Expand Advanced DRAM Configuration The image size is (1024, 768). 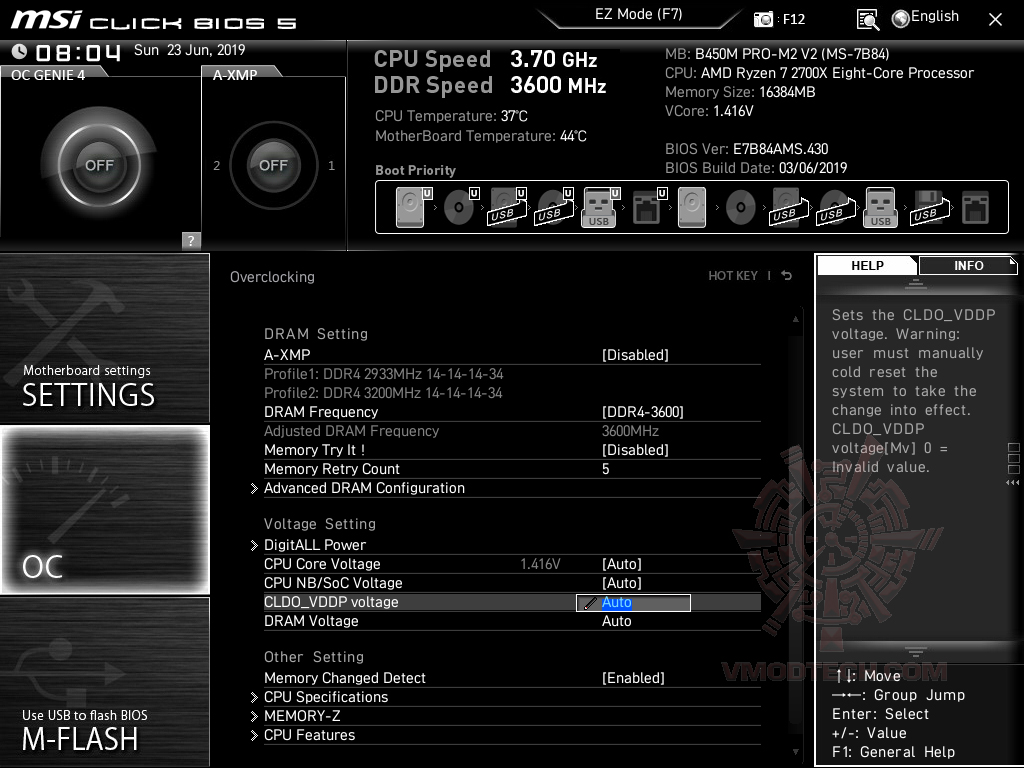[x=364, y=488]
